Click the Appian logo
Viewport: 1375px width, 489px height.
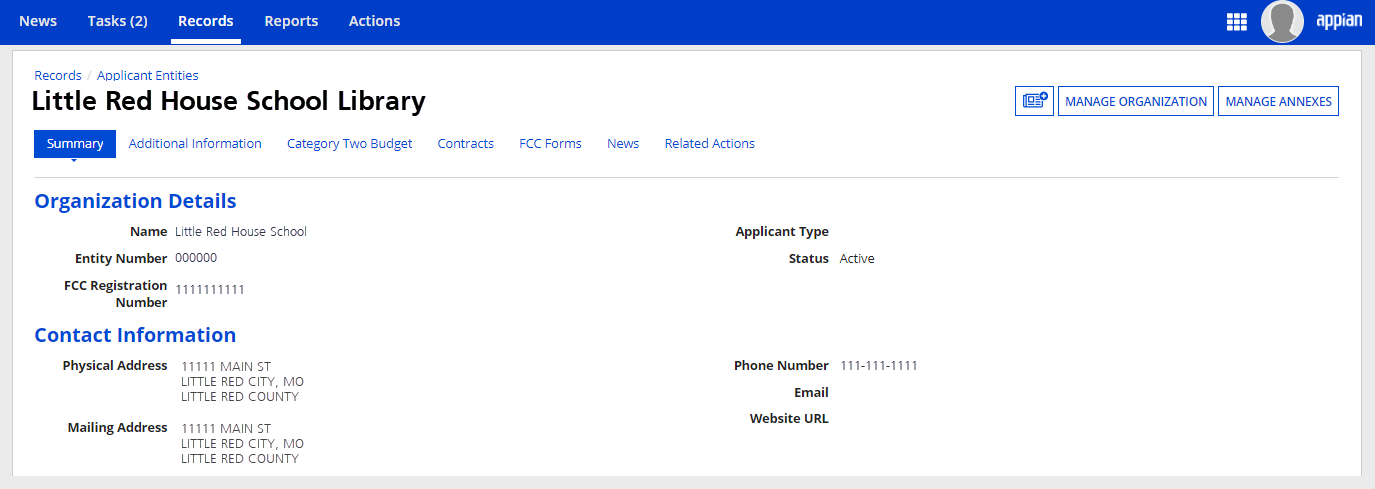pos(1338,22)
